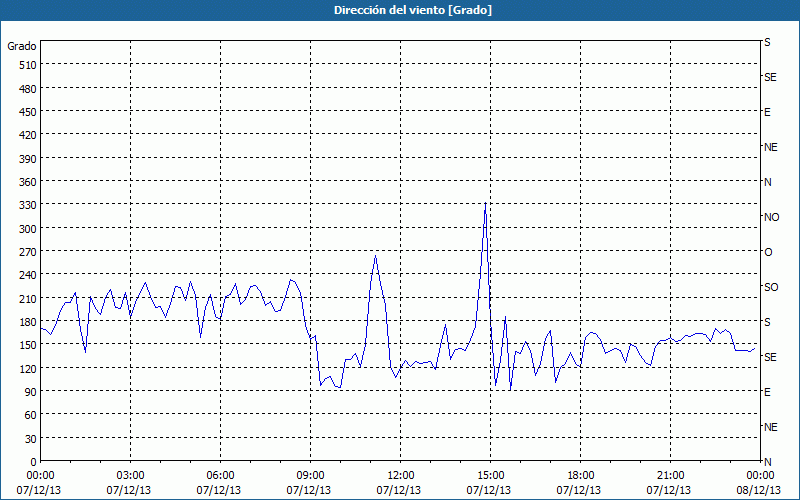The height and width of the screenshot is (500, 800).
Task: Click the 21:00 time label on x-axis
Action: click(x=670, y=476)
